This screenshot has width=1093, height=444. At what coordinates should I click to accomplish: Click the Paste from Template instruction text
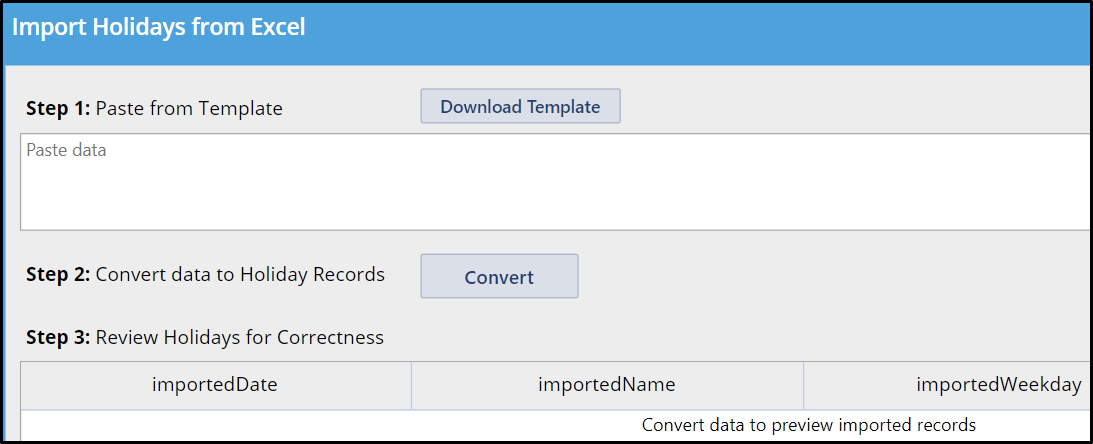189,109
